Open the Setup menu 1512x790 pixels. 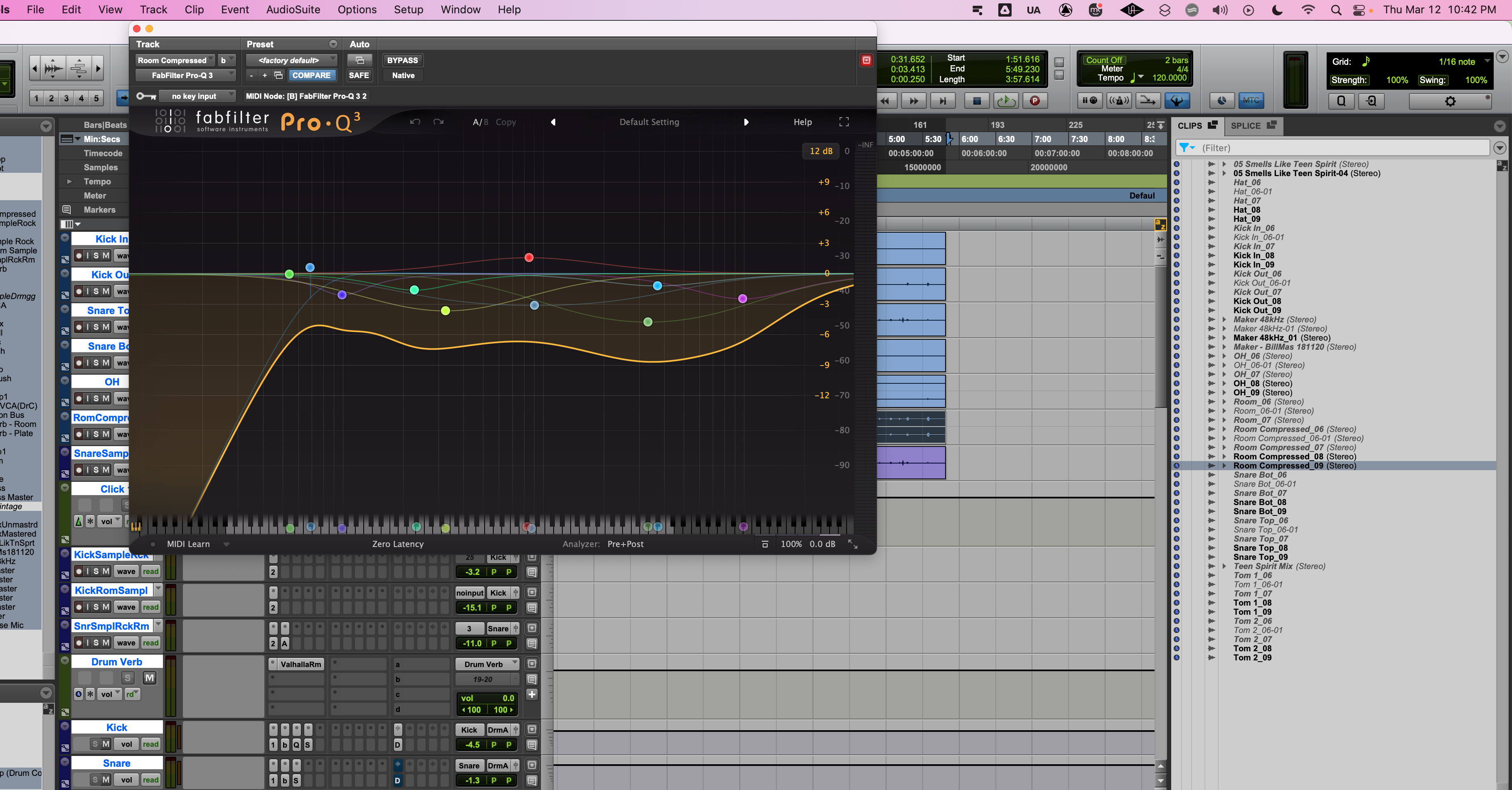pyautogui.click(x=409, y=10)
